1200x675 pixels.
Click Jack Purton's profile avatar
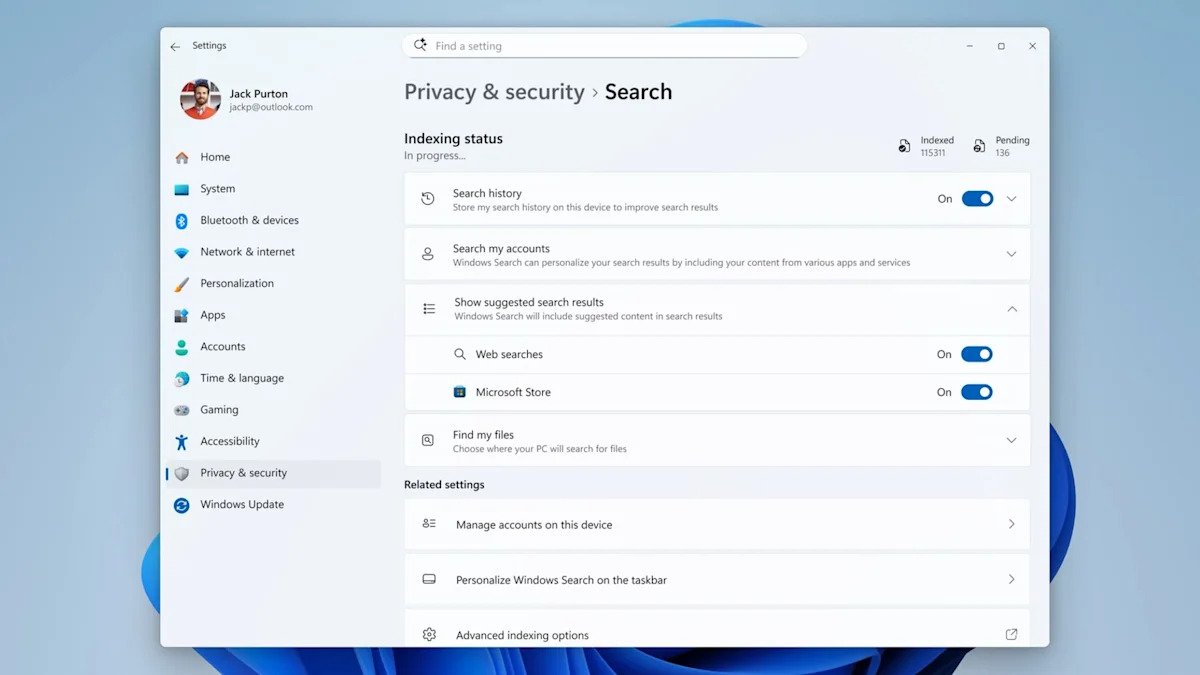200,100
